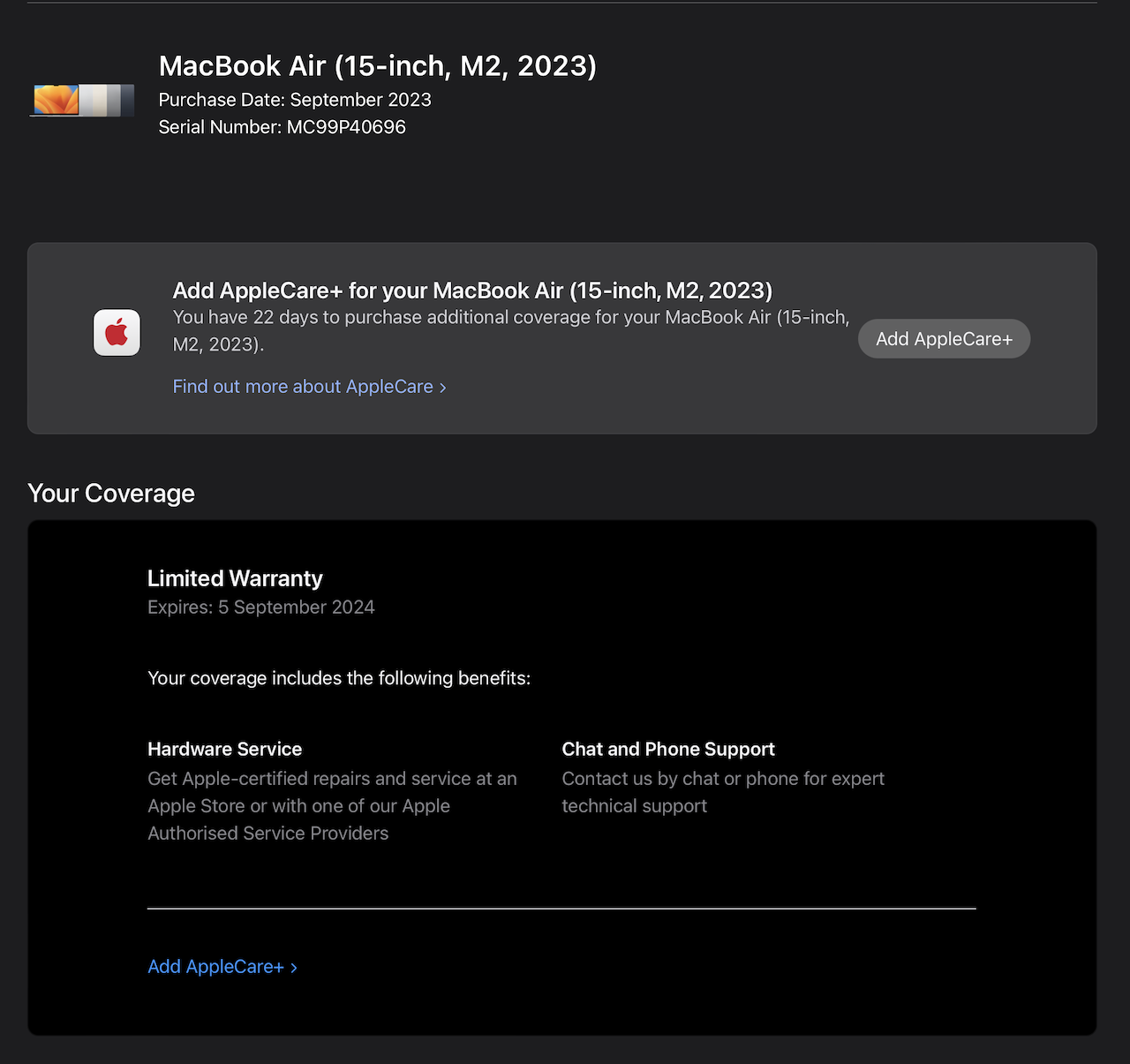Click the Purchase Date: September 2023 text

click(x=295, y=100)
